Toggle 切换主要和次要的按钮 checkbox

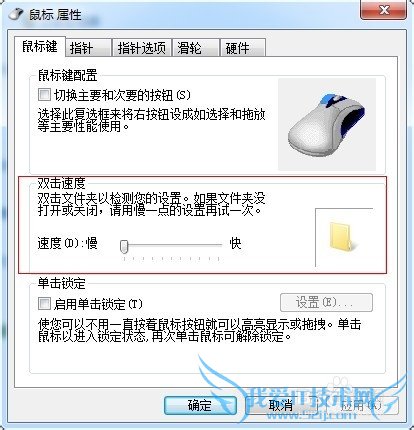point(44,95)
